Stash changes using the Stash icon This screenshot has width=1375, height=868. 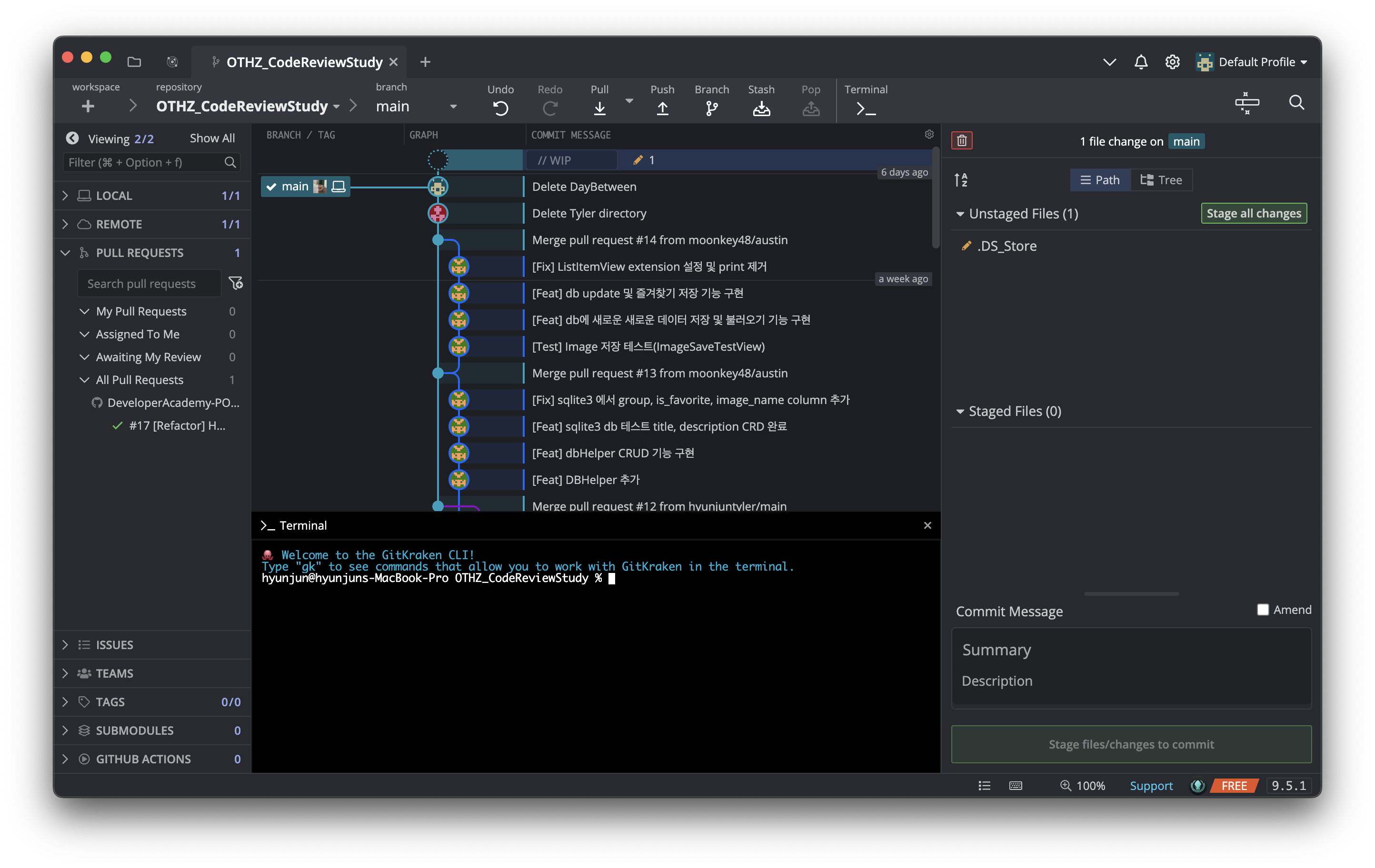[x=761, y=108]
